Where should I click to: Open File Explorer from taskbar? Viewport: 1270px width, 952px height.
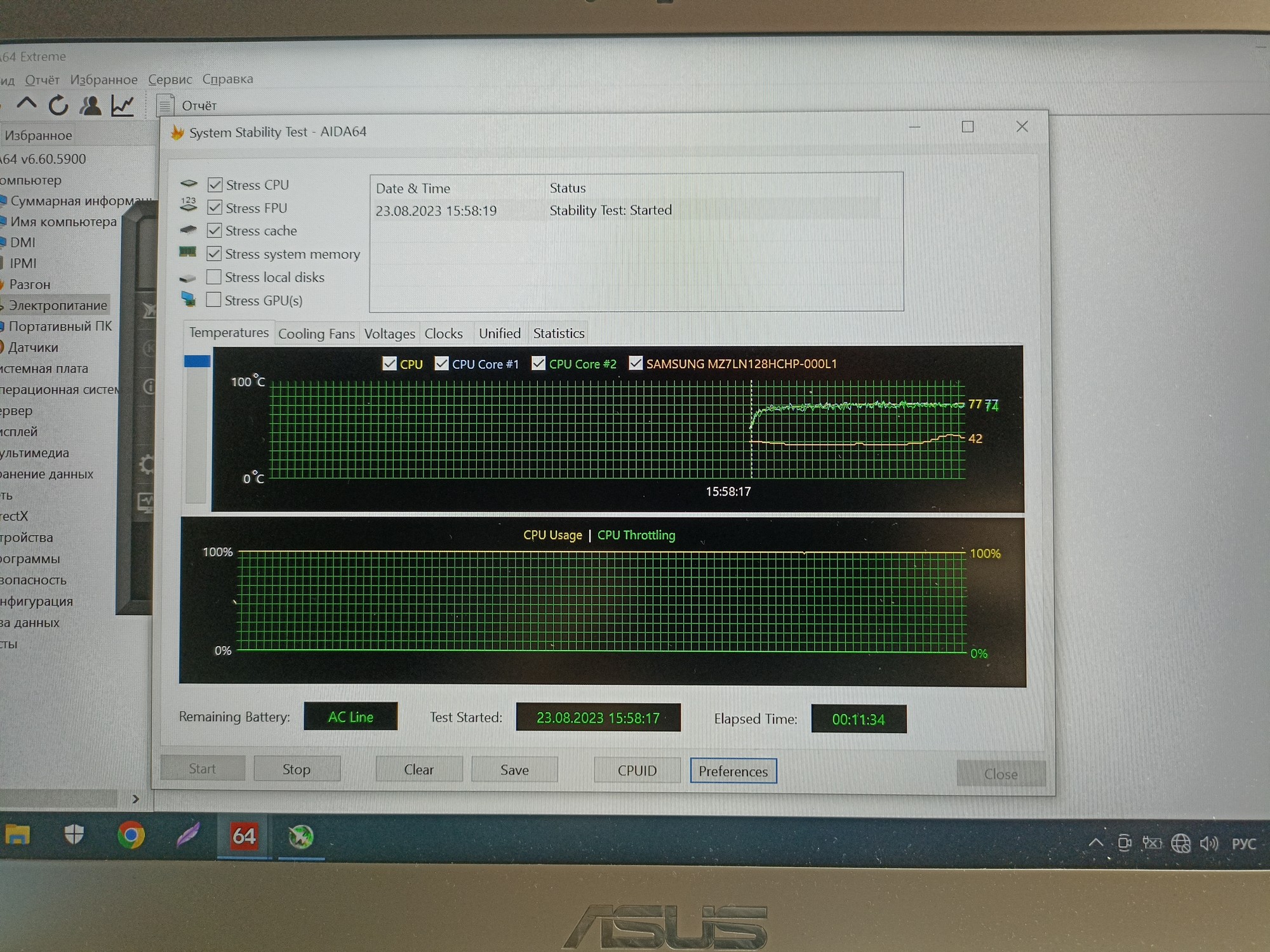[17, 835]
